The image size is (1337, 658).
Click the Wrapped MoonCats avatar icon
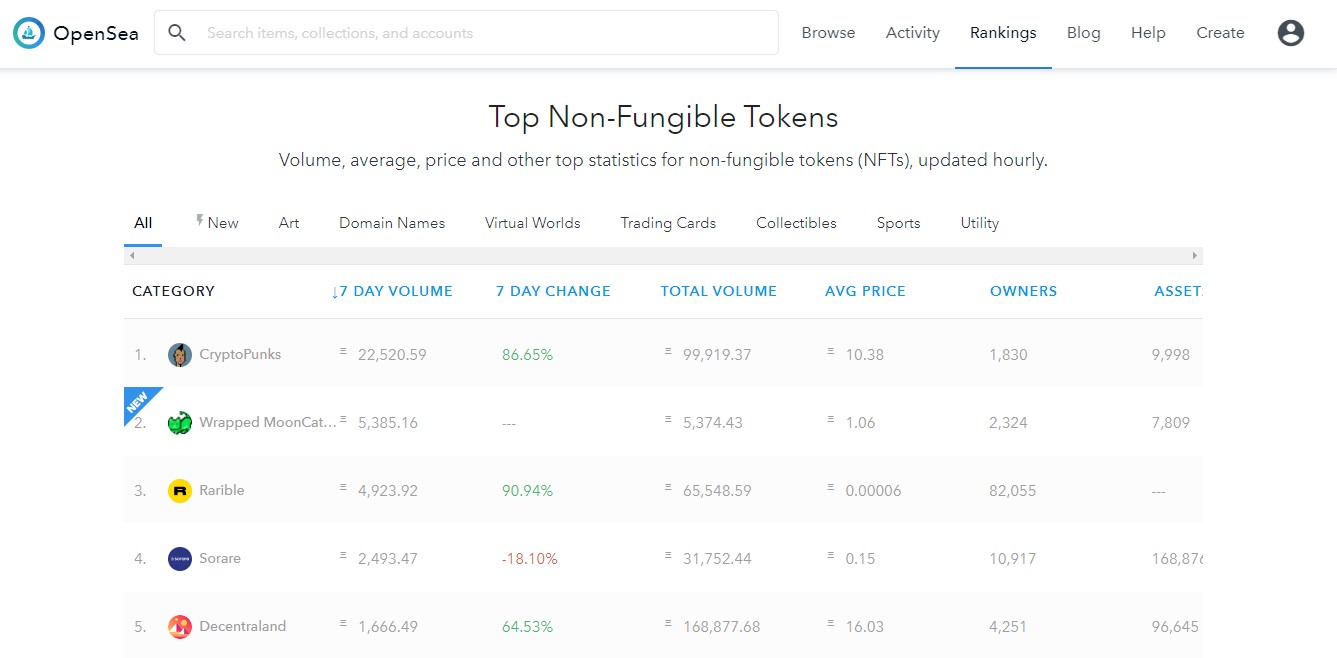(180, 423)
